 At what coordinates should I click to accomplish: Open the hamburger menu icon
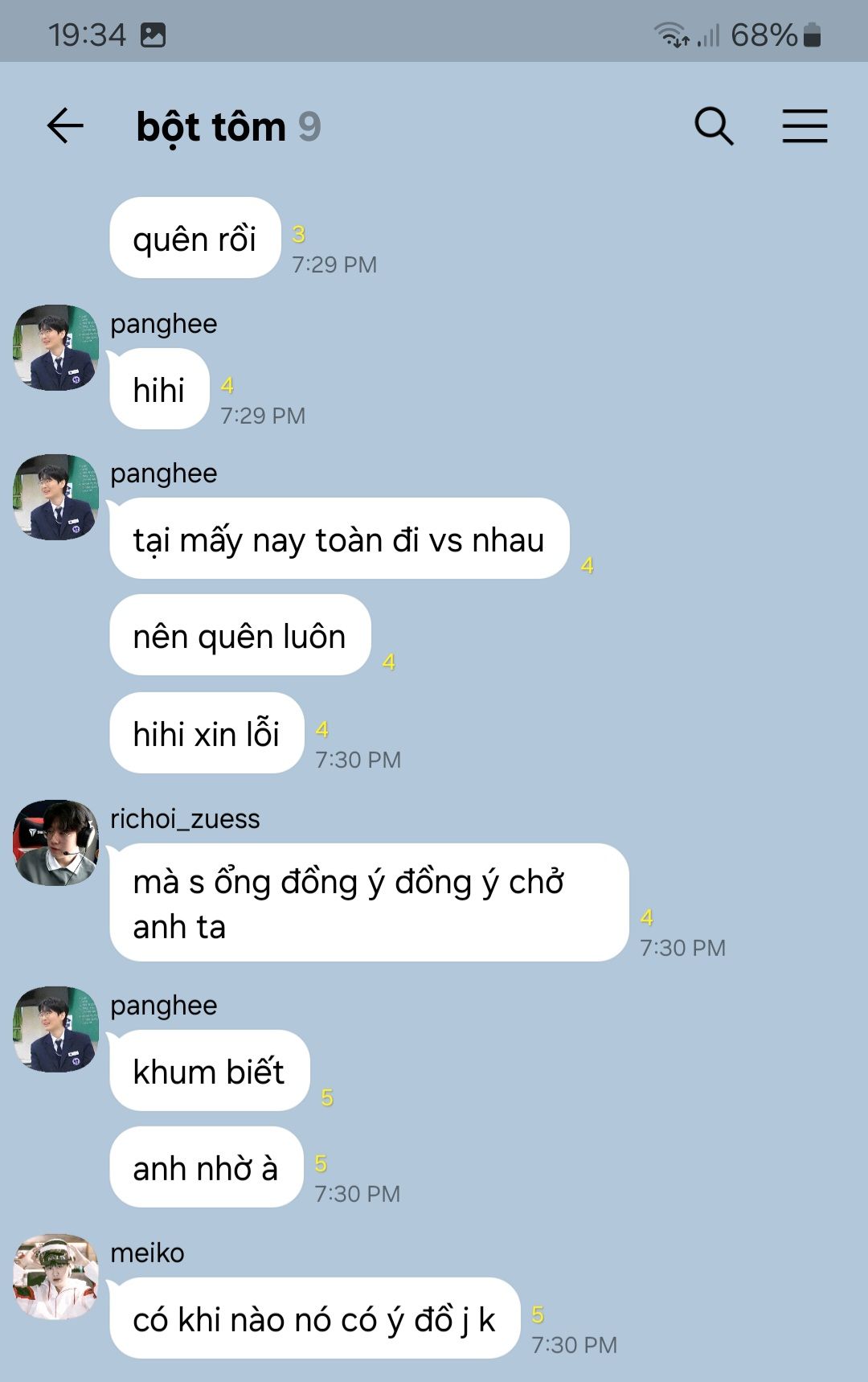coord(805,126)
